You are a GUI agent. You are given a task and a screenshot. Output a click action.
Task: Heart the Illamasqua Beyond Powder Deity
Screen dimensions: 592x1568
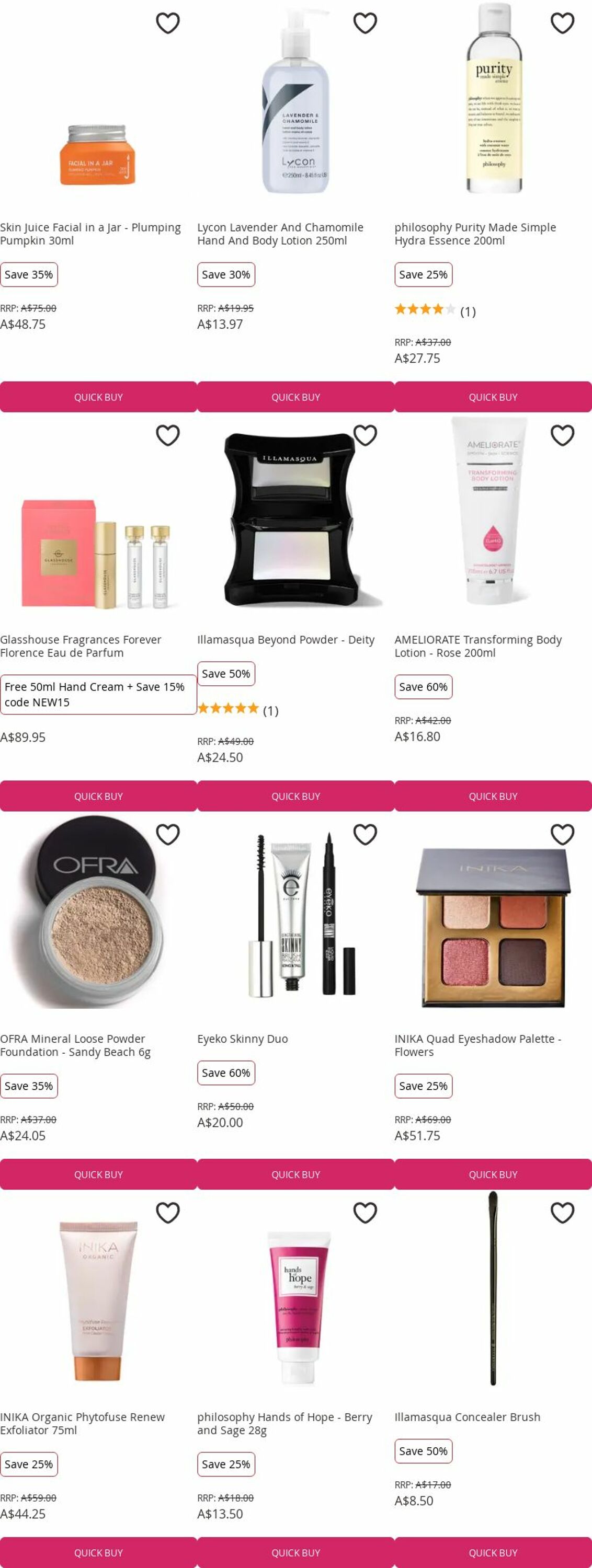[366, 435]
